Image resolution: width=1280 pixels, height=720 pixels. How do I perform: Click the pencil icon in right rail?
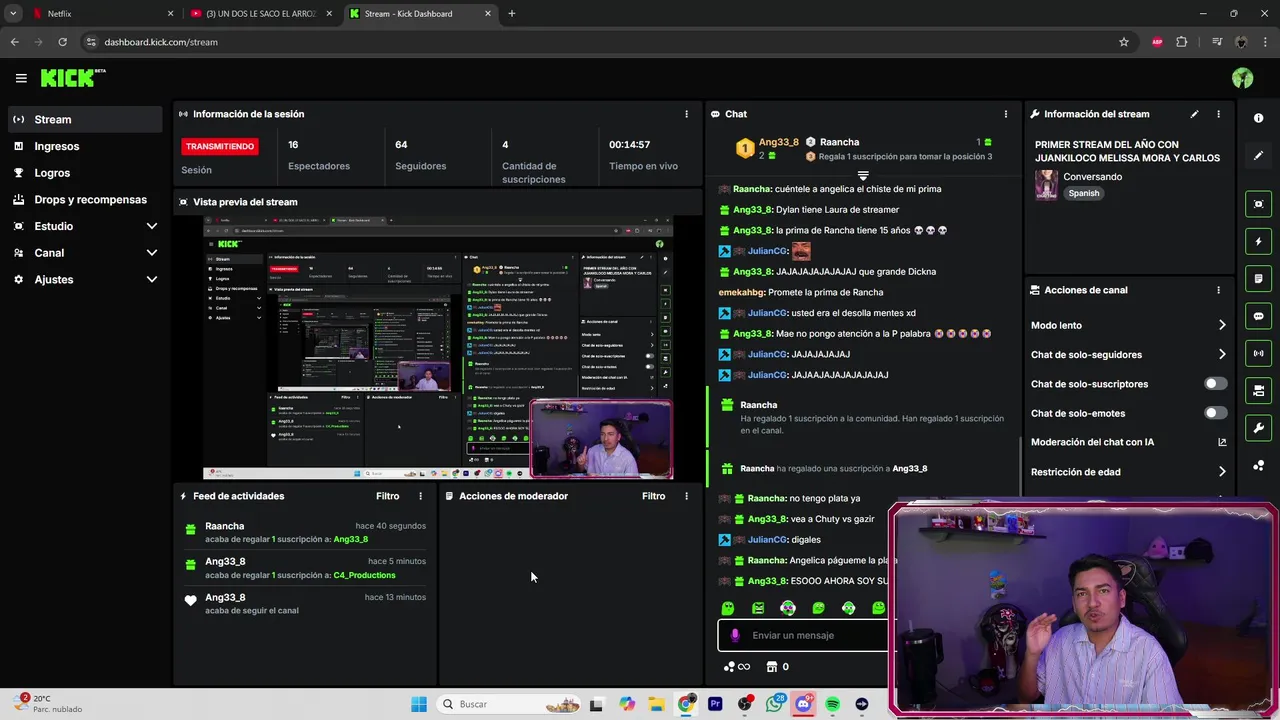pos(1258,155)
